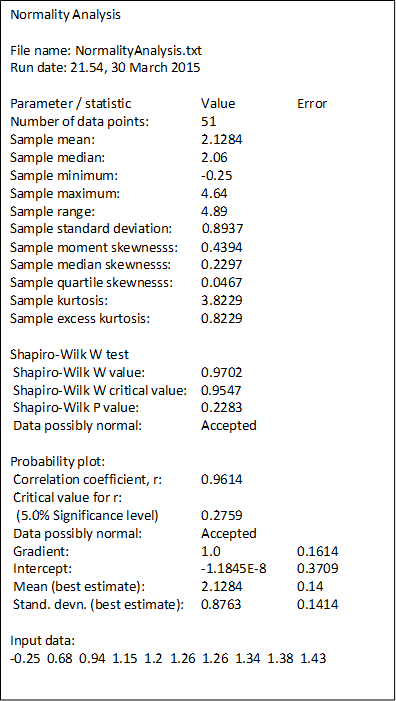Click the Value column header
The height and width of the screenshot is (701, 396).
218,104
